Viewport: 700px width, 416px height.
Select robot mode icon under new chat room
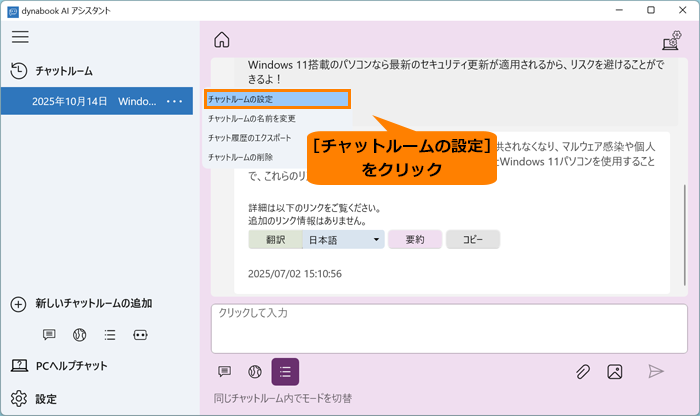coord(140,335)
